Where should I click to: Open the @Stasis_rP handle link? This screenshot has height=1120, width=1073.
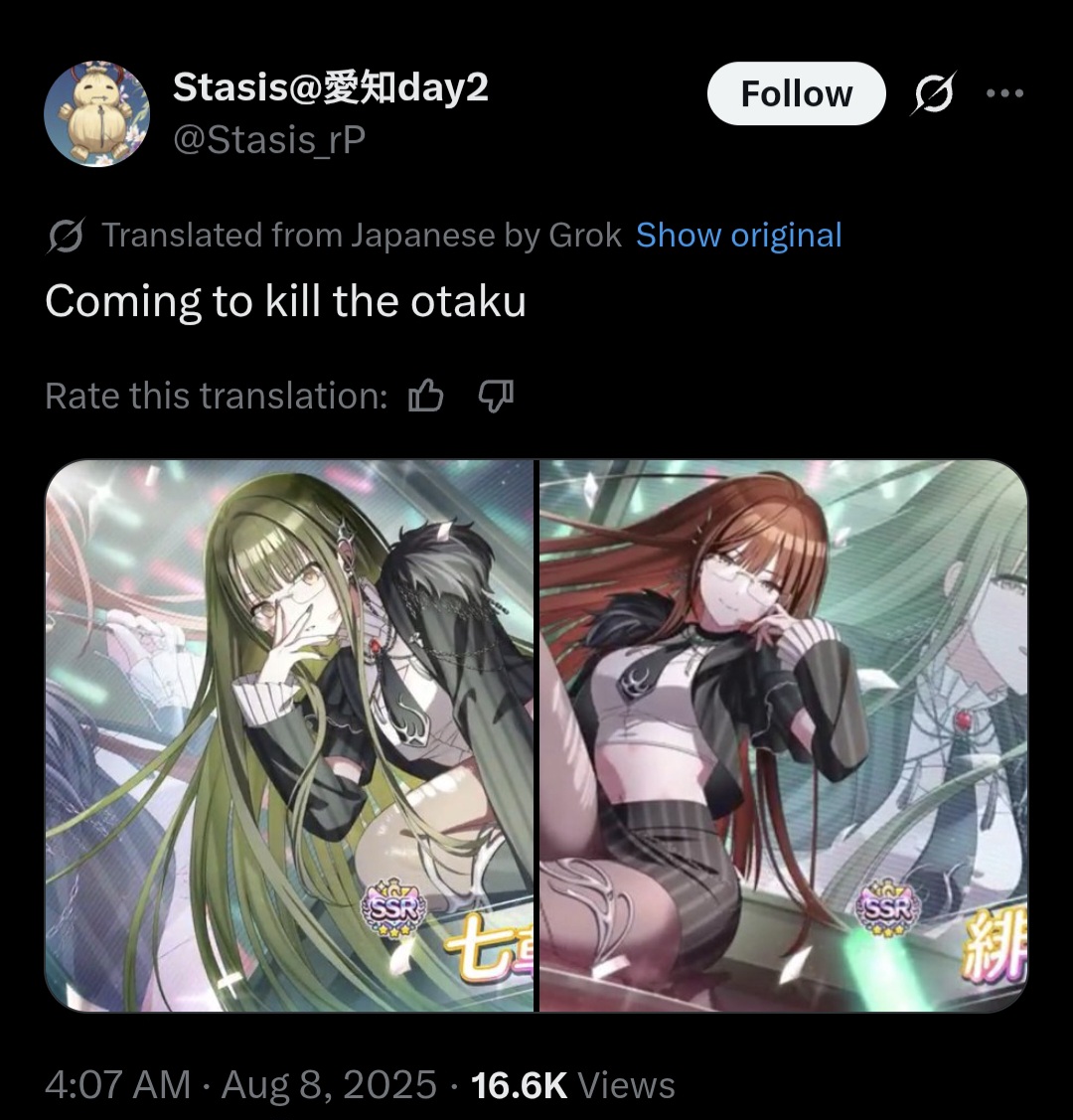coord(269,139)
